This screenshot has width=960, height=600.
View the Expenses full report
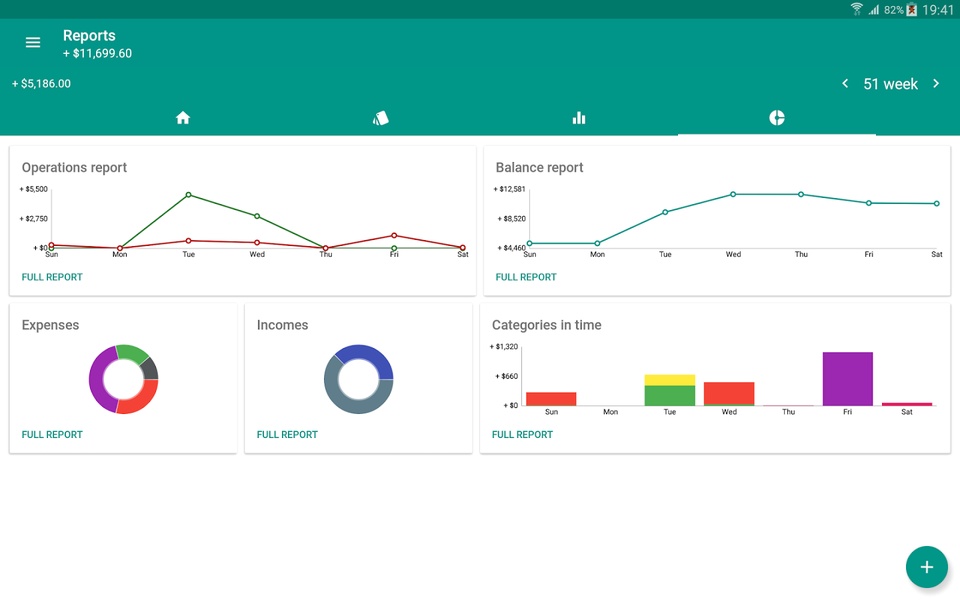[52, 434]
